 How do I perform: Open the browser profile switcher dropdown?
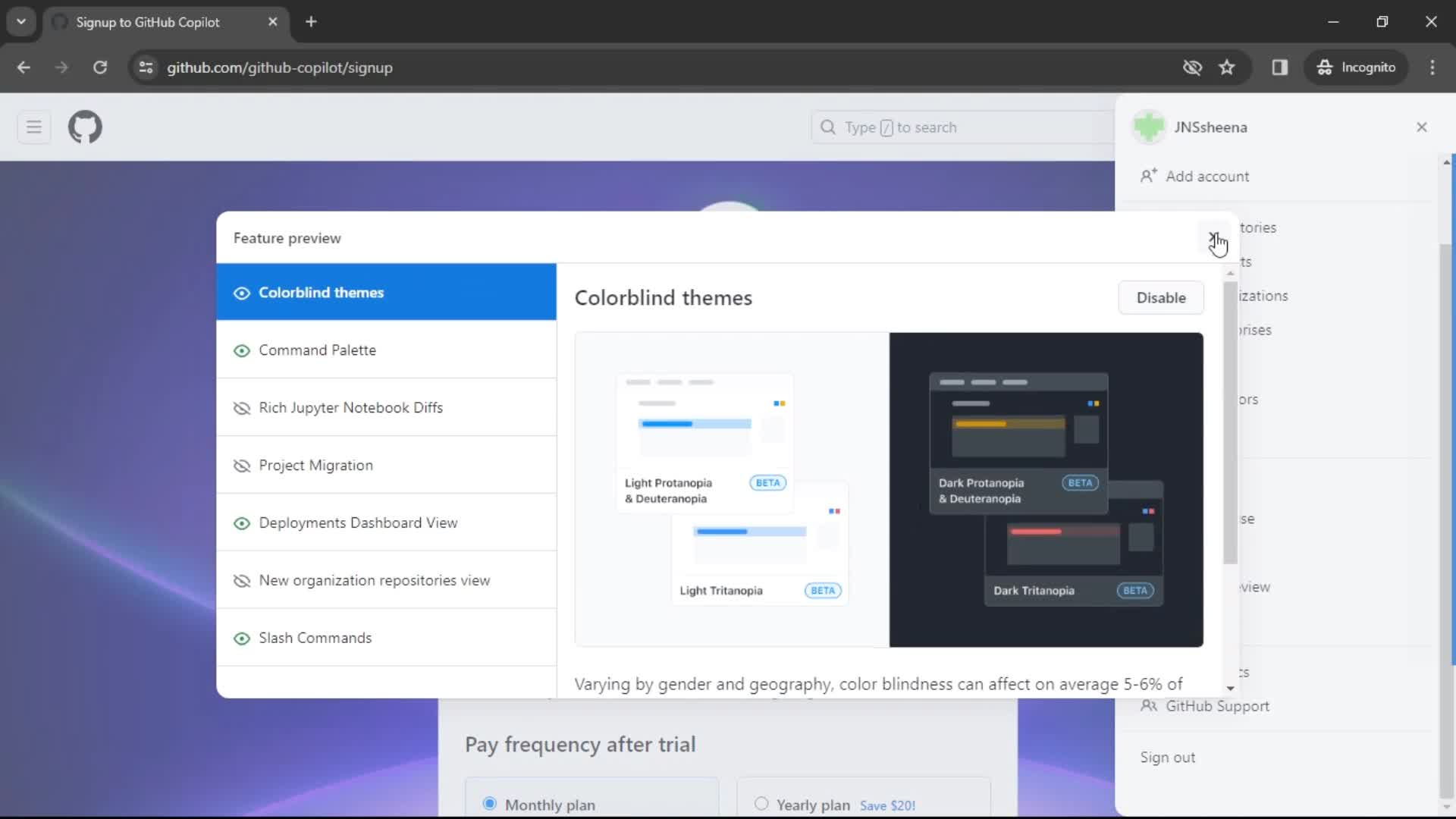pyautogui.click(x=1357, y=67)
